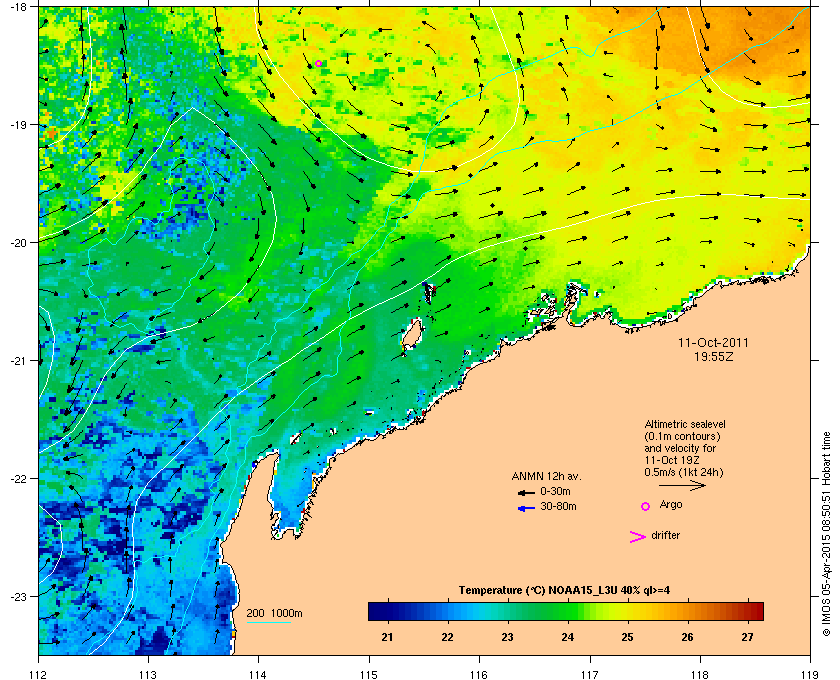The height and width of the screenshot is (680, 840).
Task: Click the 0.5m/s velocity reference arrow
Action: coord(682,486)
